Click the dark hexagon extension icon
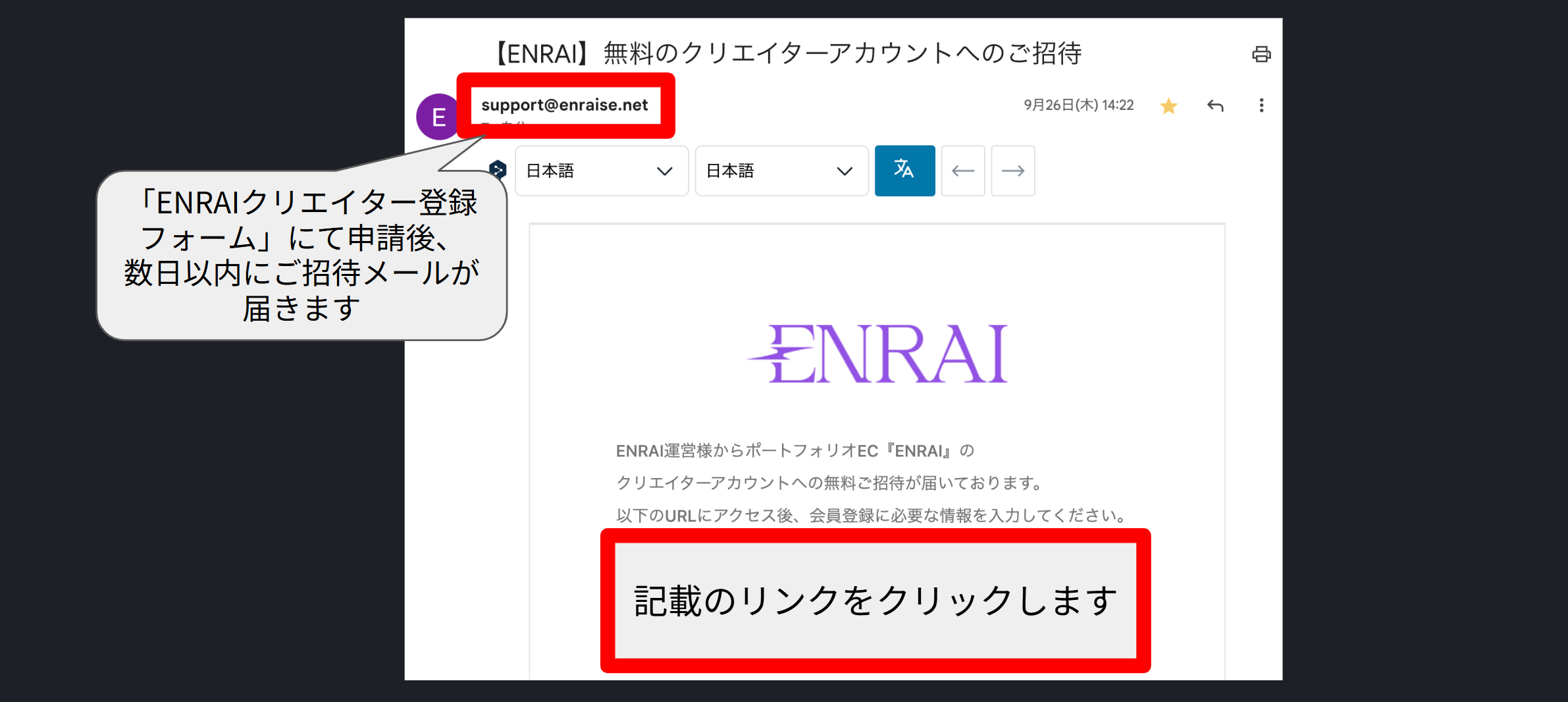The image size is (1568, 702). (498, 170)
